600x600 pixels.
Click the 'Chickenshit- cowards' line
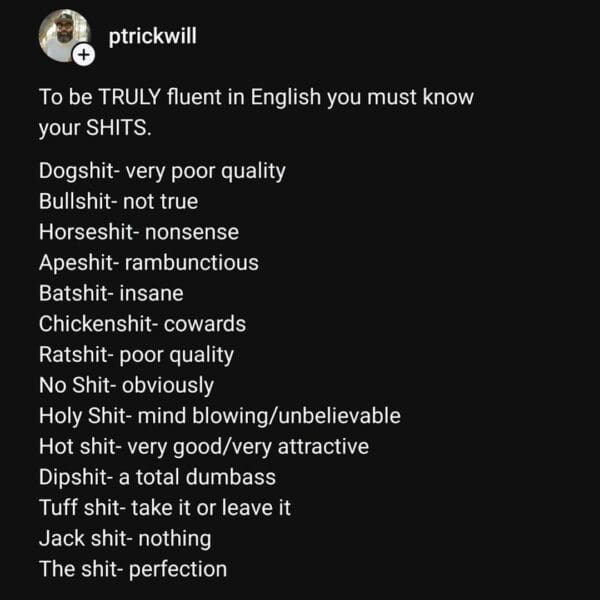point(142,324)
